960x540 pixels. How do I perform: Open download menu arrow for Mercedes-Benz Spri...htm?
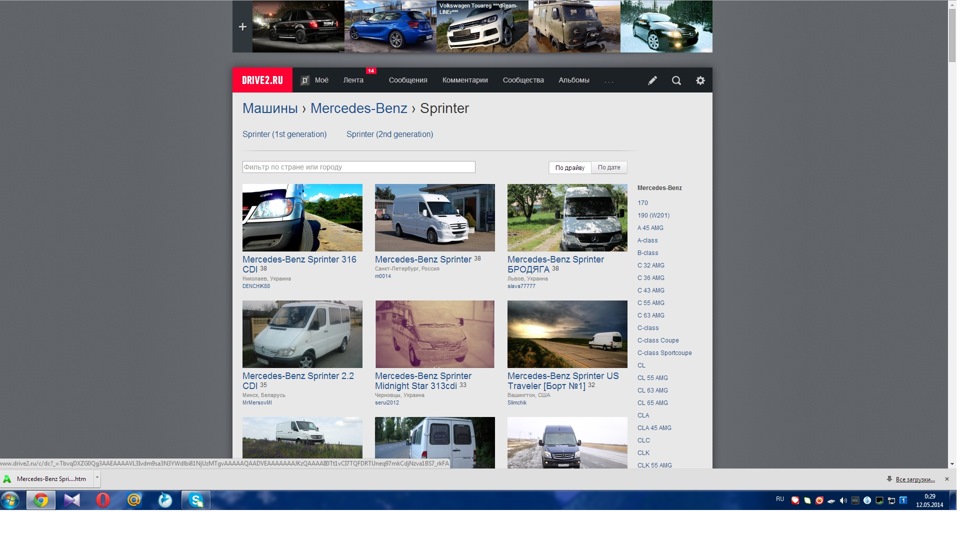pyautogui.click(x=97, y=478)
